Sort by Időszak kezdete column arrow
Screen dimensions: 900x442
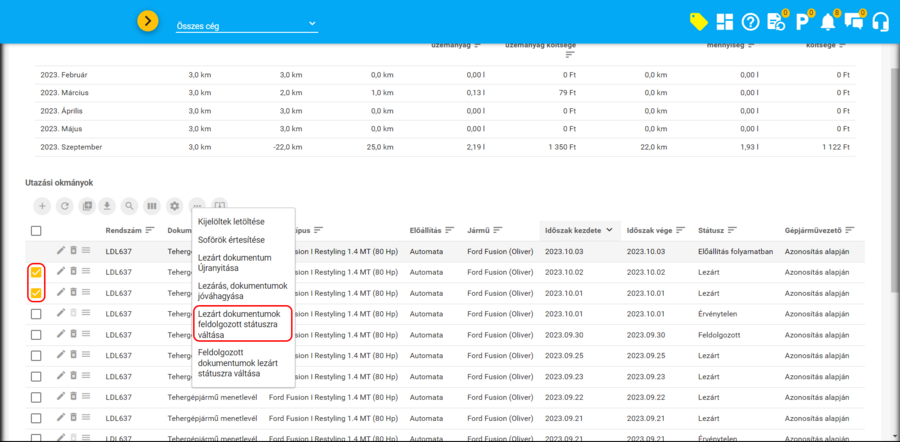608,230
